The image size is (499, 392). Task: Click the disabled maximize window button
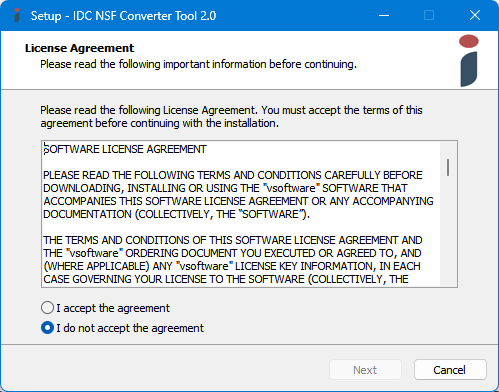click(x=429, y=15)
